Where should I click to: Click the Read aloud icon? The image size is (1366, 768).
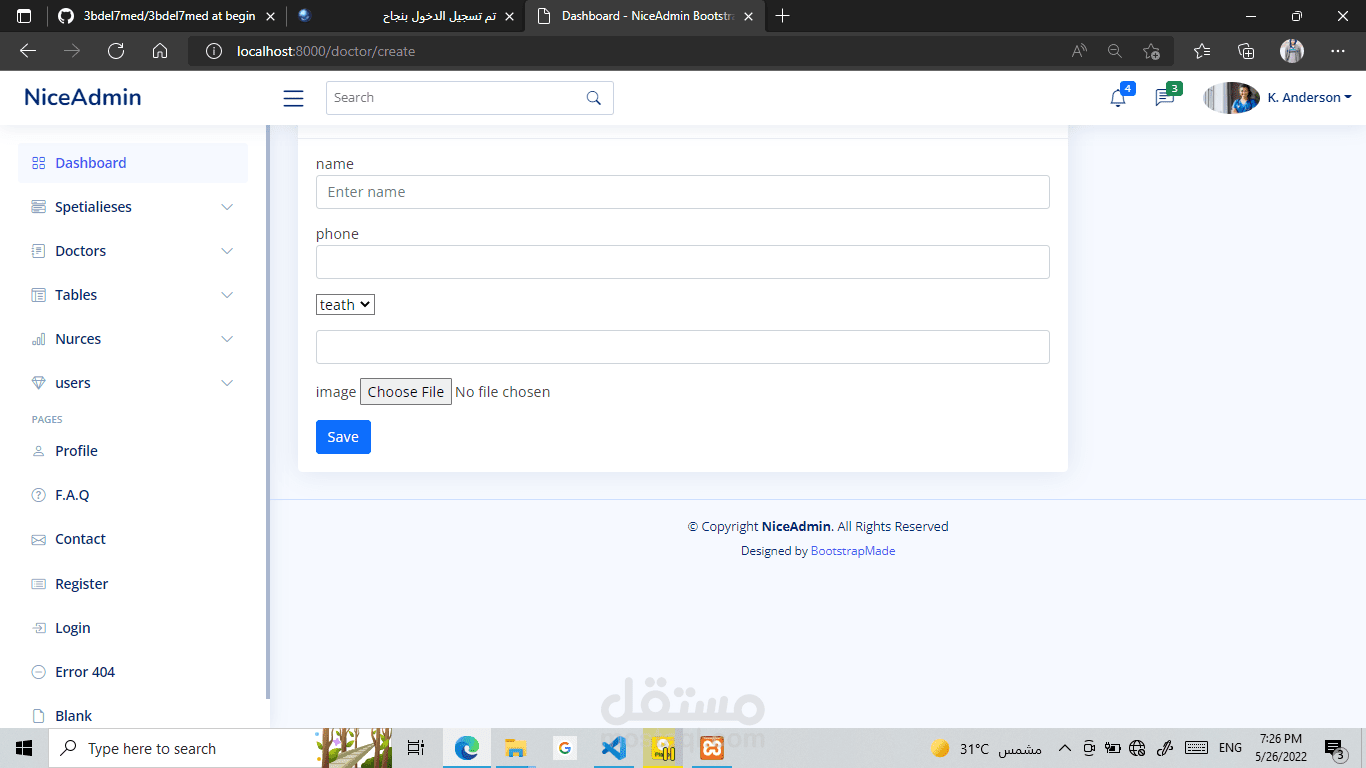[x=1079, y=51]
